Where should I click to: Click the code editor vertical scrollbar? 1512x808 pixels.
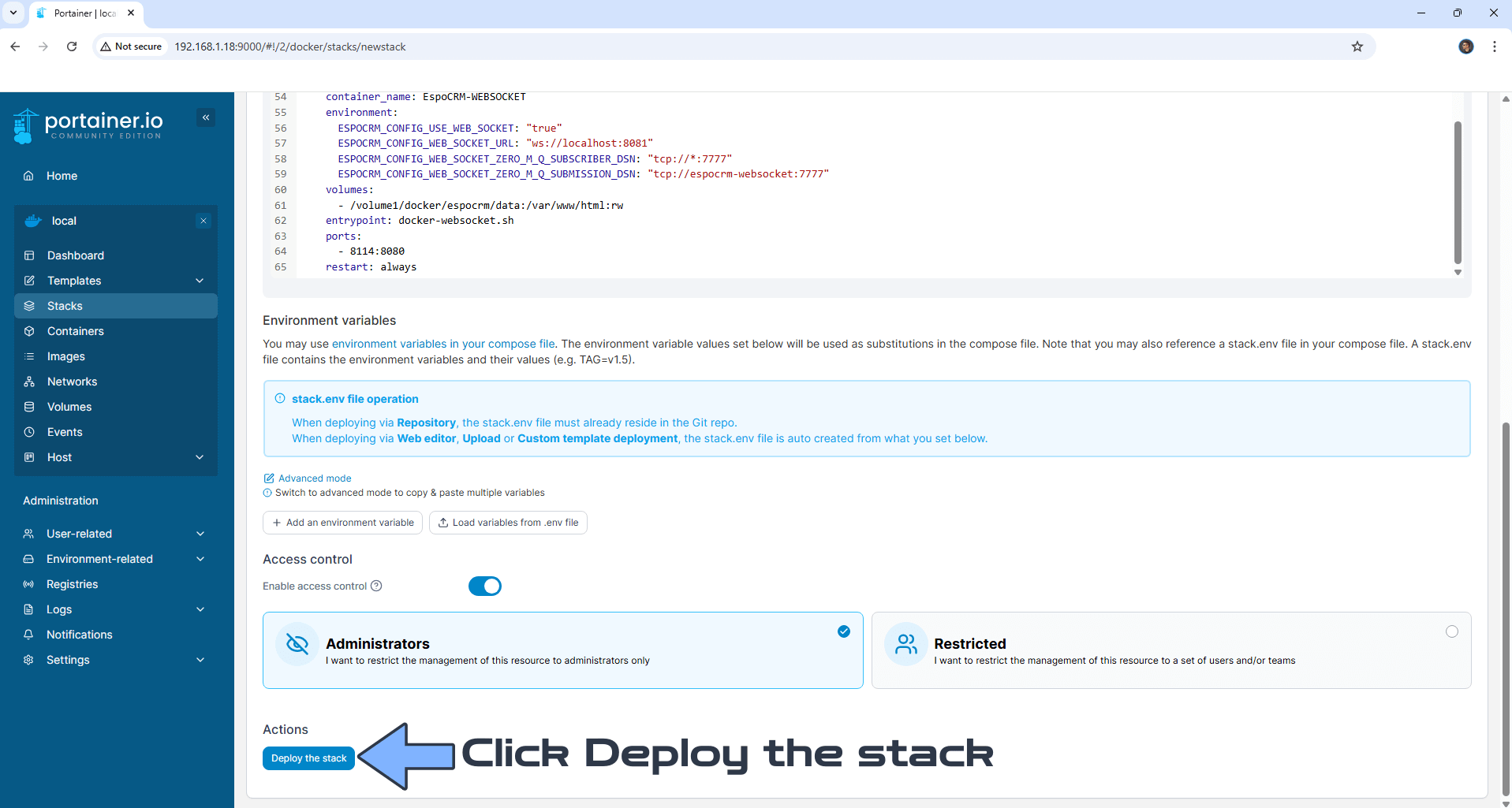point(1457,192)
